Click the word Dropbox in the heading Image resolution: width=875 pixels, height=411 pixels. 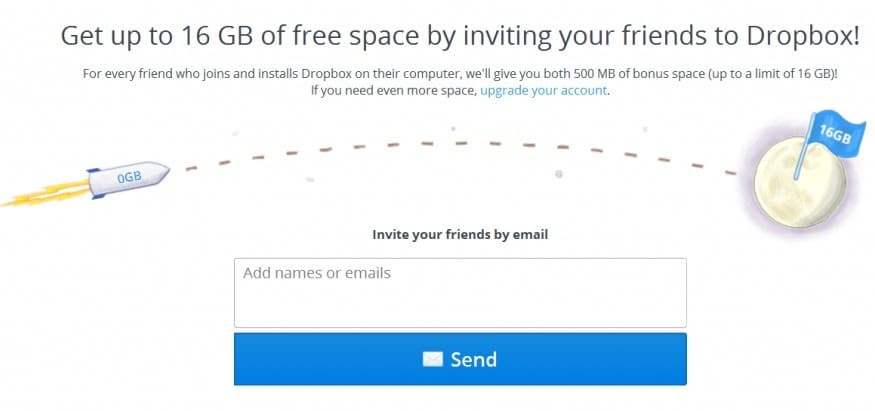799,37
